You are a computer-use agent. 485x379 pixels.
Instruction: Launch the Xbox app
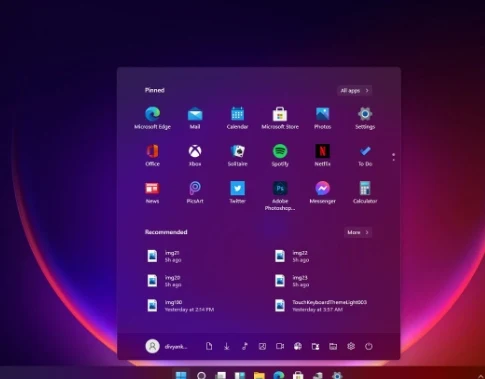click(x=195, y=155)
